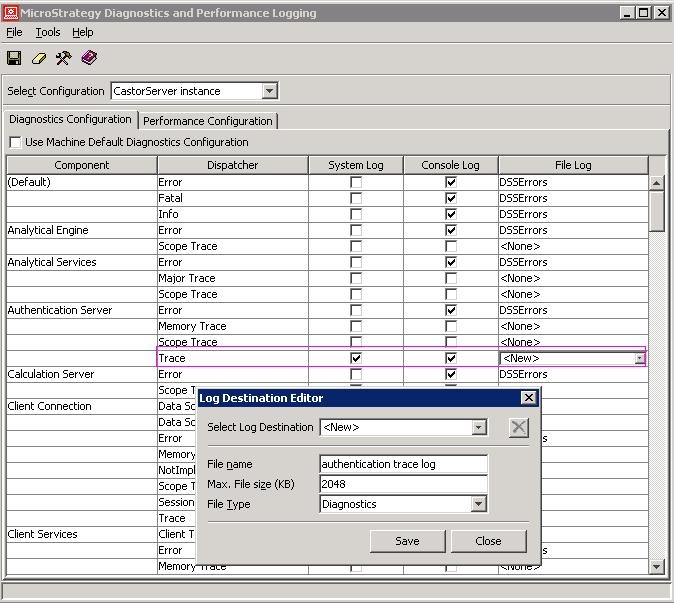Image resolution: width=674 pixels, height=603 pixels.
Task: Click the Close button in the dialog
Action: click(488, 541)
